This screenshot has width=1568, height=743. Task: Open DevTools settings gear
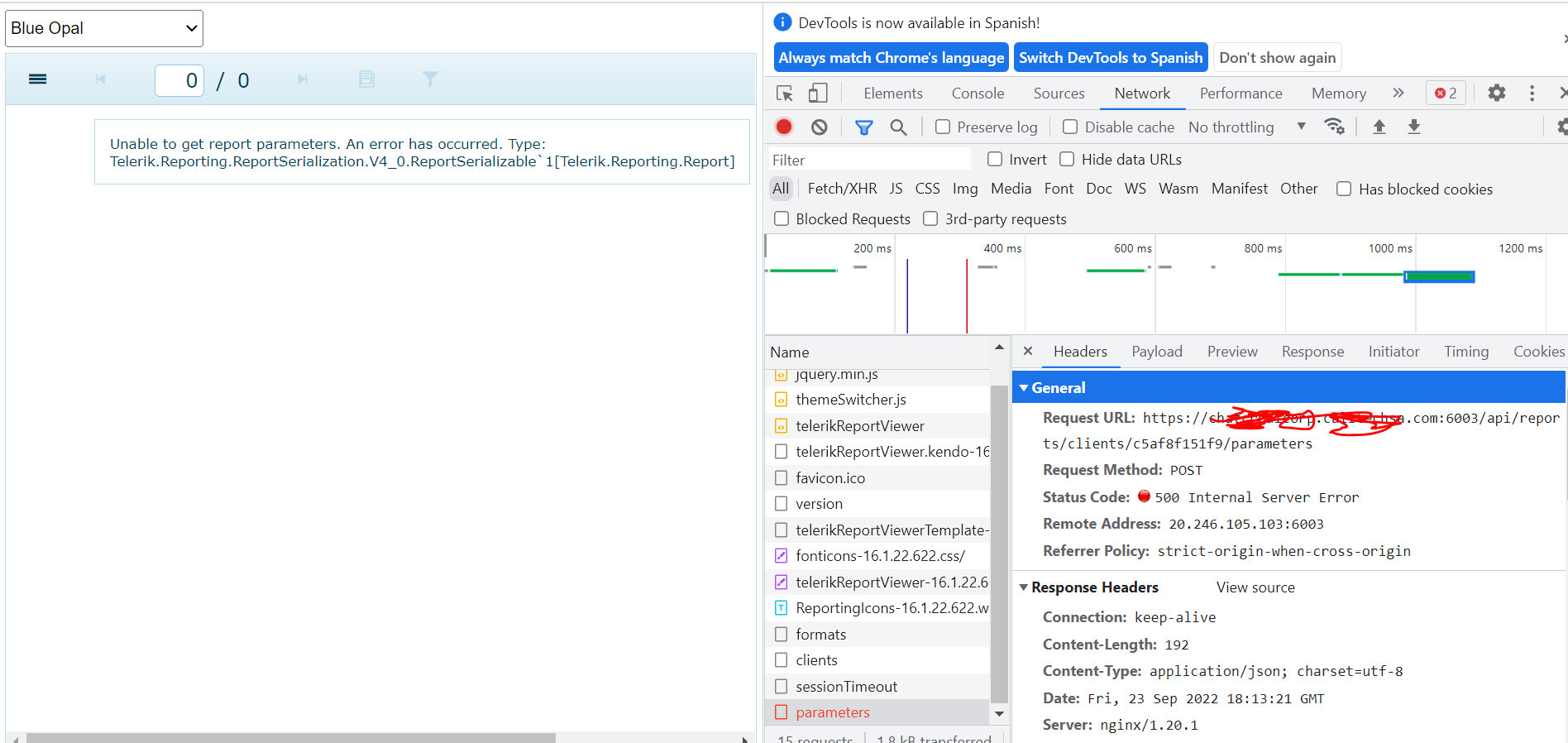pos(1496,93)
